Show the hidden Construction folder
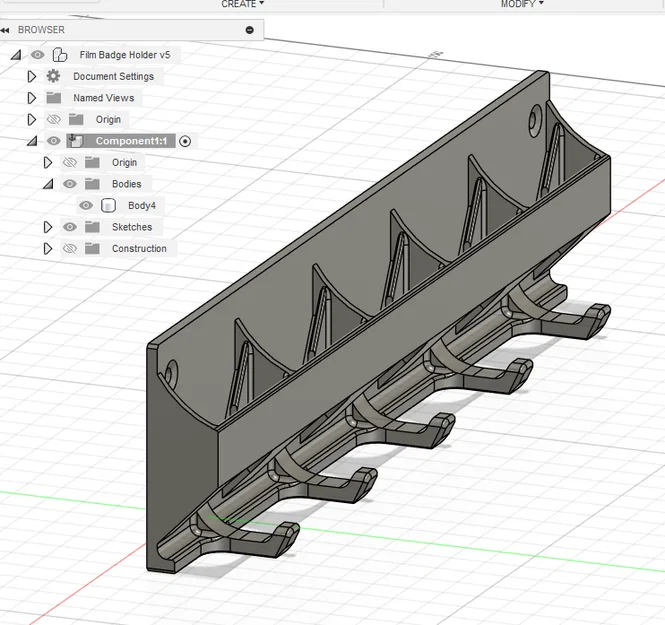Screen dimensions: 665x625 coord(70,248)
